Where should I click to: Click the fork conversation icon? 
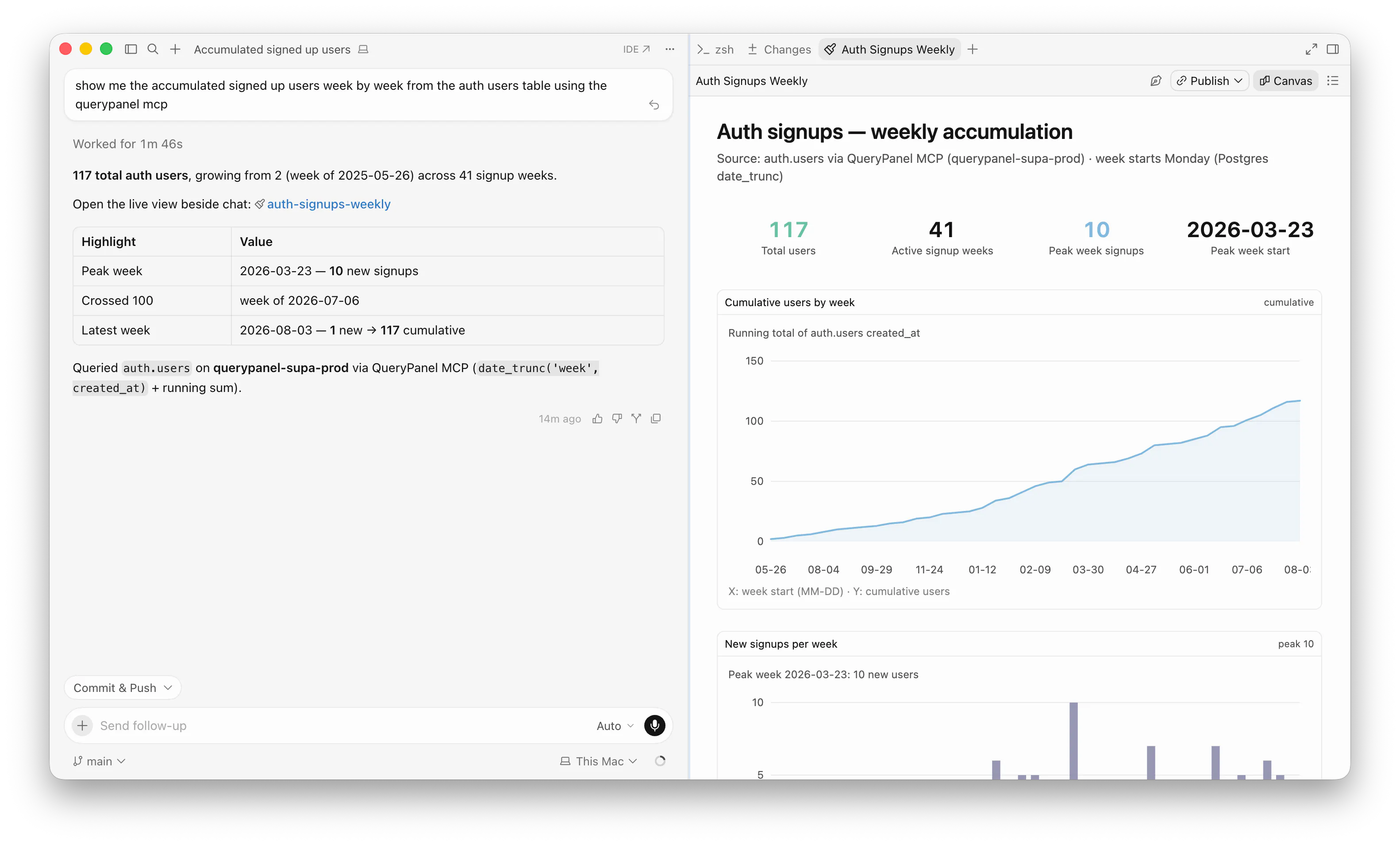click(636, 419)
